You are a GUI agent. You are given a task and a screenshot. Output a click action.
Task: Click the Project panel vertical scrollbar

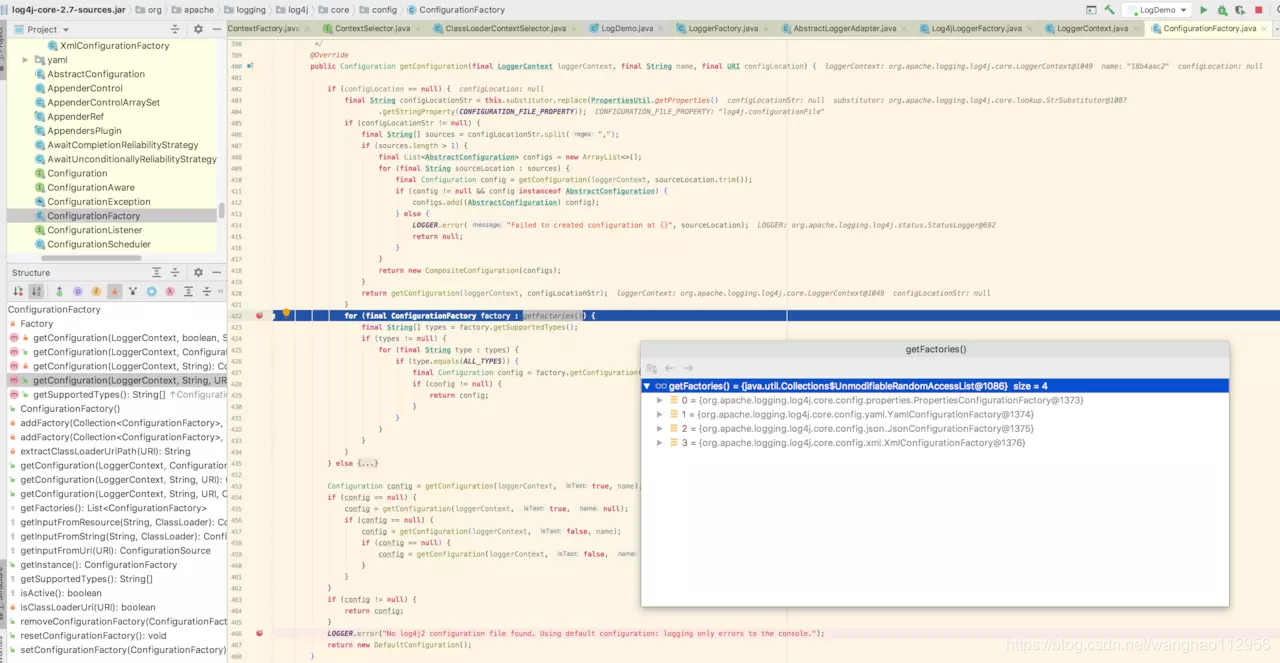point(222,212)
